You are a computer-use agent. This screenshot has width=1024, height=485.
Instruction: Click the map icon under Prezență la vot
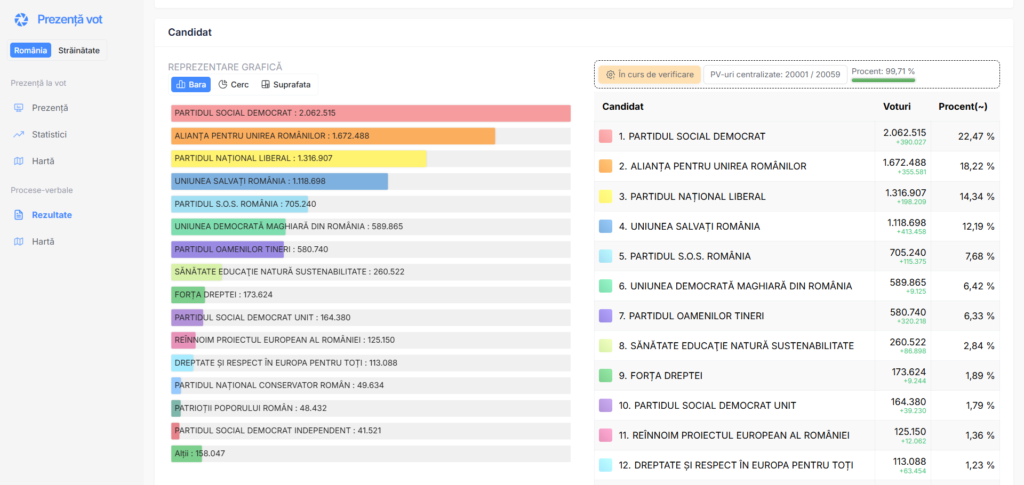coord(18,161)
